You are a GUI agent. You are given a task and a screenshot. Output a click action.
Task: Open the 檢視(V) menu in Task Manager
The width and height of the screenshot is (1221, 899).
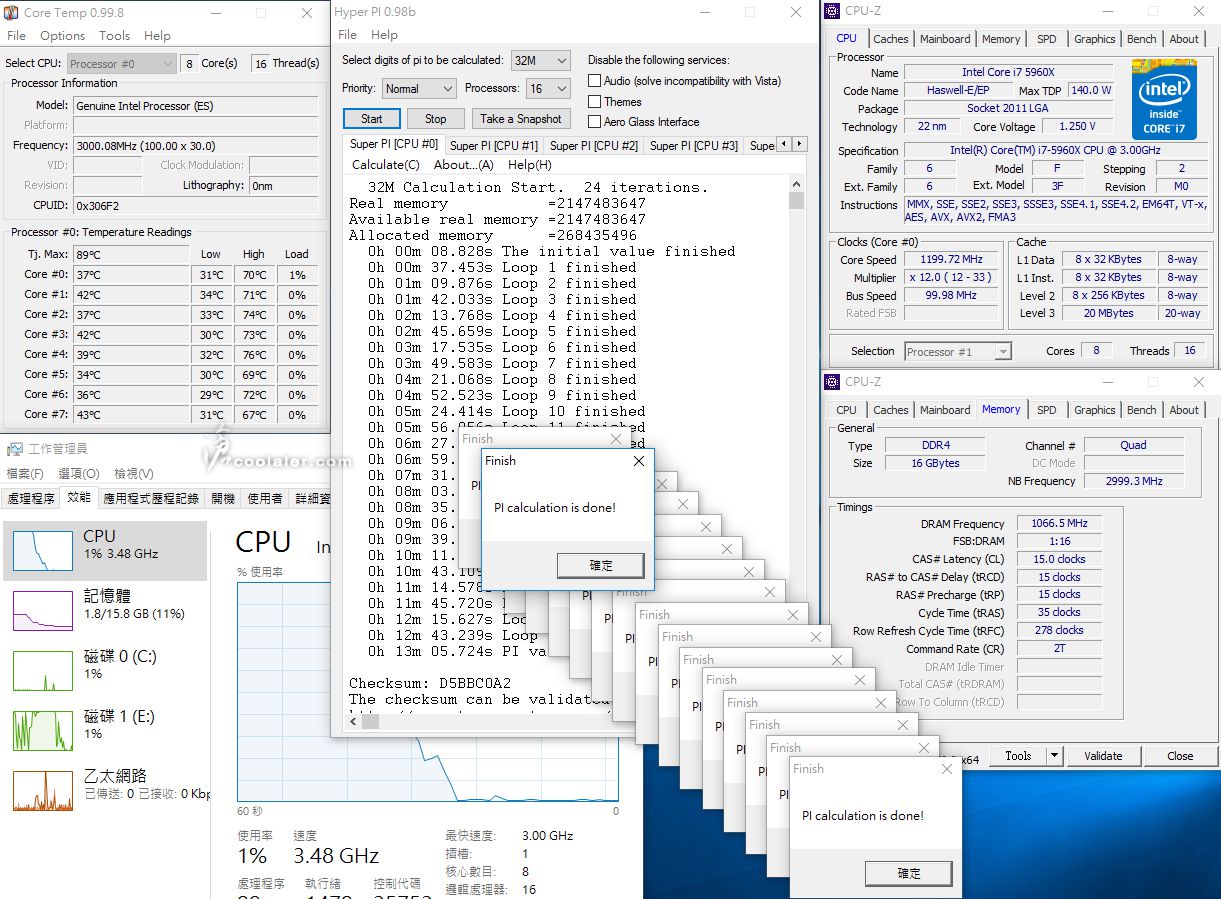(x=132, y=474)
